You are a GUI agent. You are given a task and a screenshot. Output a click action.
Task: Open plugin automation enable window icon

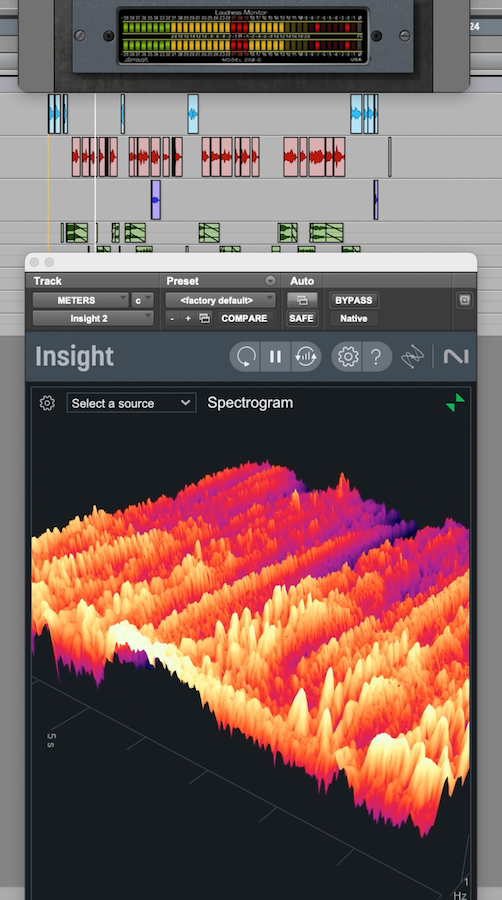pos(302,300)
